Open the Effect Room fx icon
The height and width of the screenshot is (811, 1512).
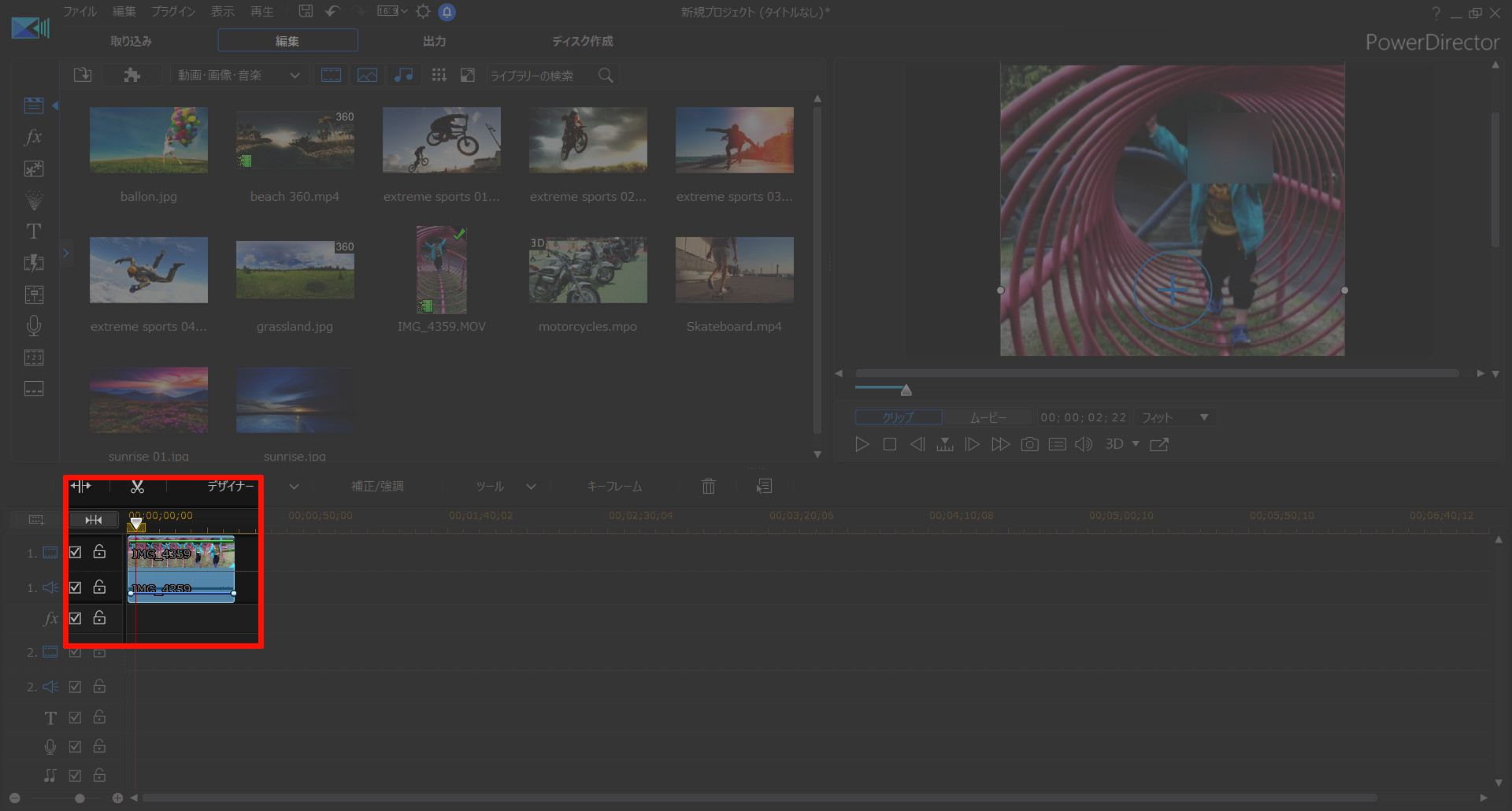(33, 137)
